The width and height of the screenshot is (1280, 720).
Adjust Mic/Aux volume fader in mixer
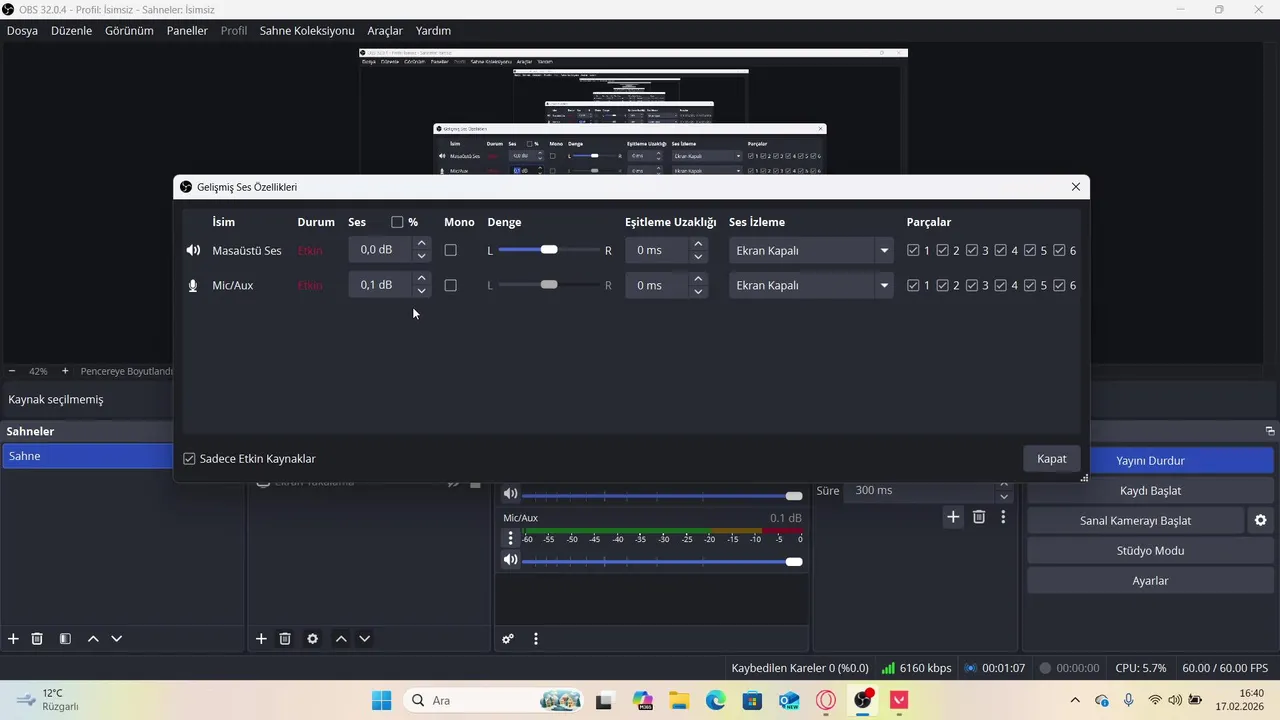point(794,561)
